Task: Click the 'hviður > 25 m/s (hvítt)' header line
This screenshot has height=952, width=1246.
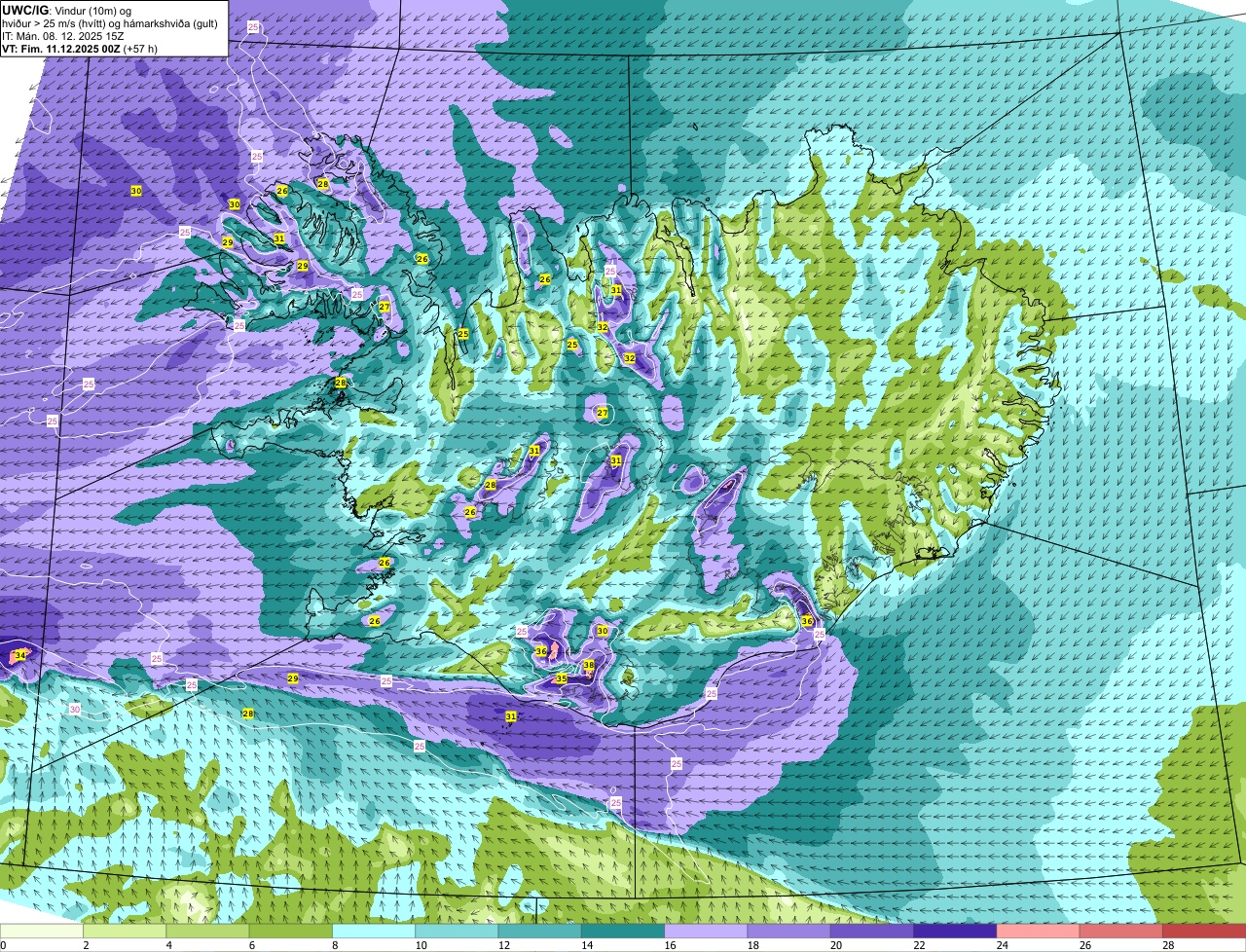Action: click(x=110, y=23)
